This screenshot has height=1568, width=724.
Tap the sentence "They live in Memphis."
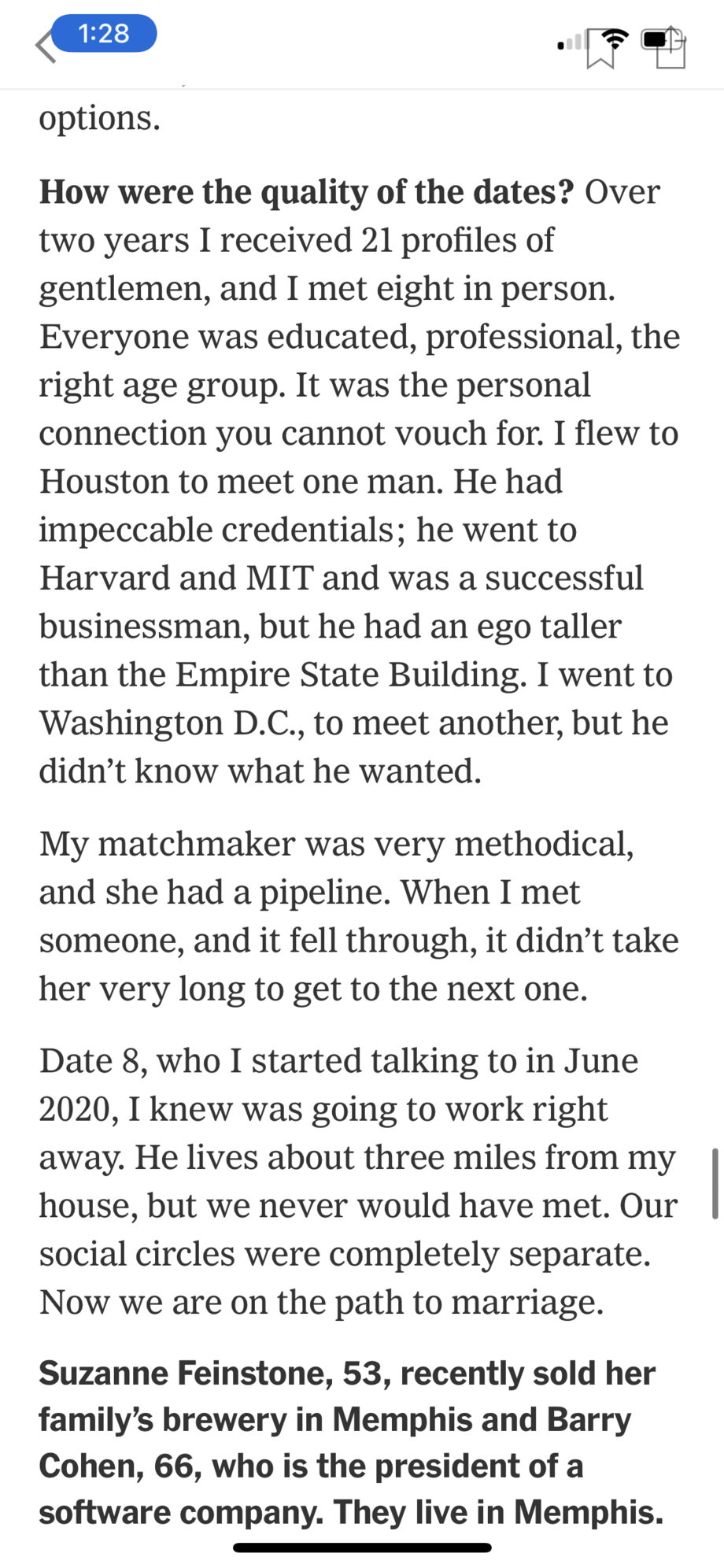tap(499, 1511)
